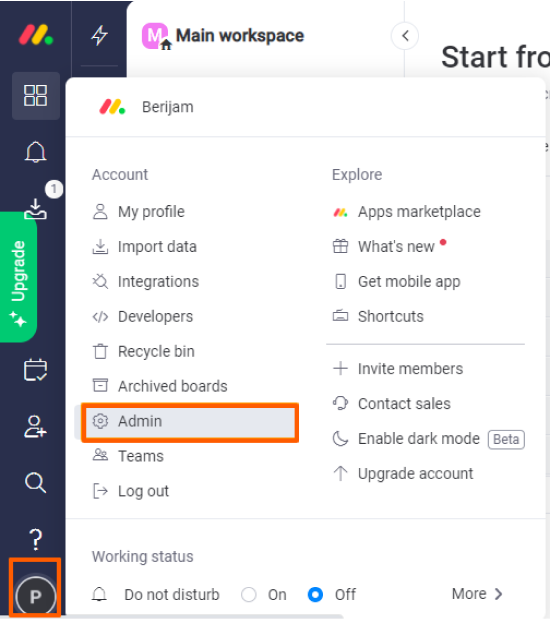550x619 pixels.
Task: Click the Upgrade account arrow icon
Action: pyautogui.click(x=340, y=473)
